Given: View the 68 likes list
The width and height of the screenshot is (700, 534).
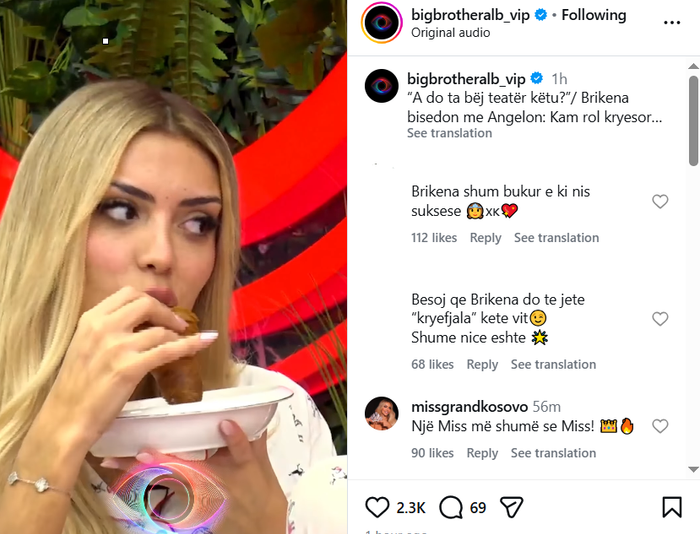Looking at the screenshot, I should click(432, 364).
